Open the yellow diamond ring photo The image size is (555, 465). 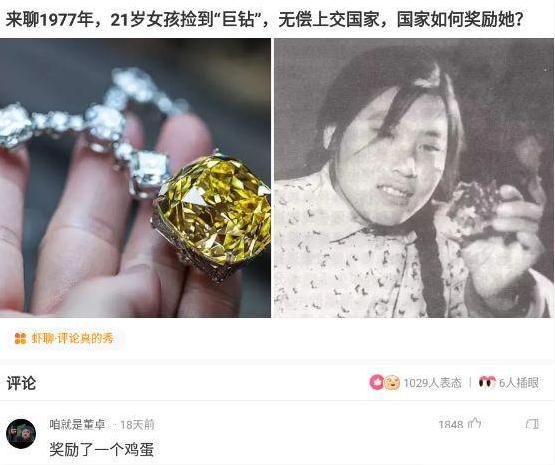(135, 178)
